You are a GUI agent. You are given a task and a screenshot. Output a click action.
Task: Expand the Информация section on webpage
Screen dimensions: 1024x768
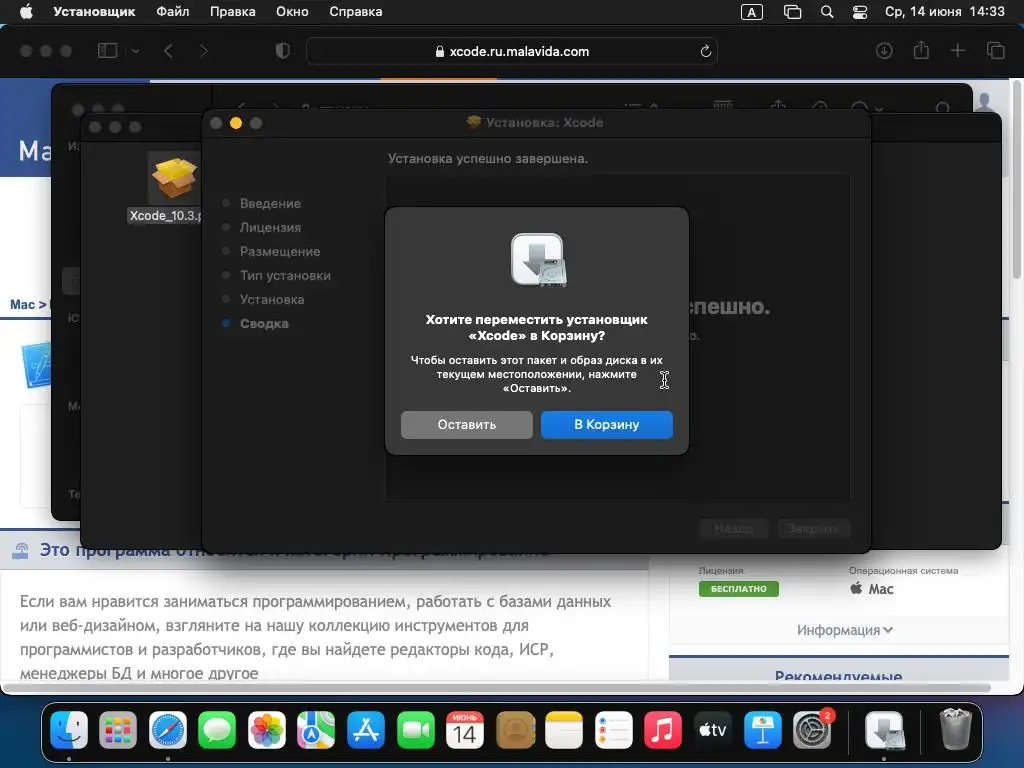coord(844,630)
